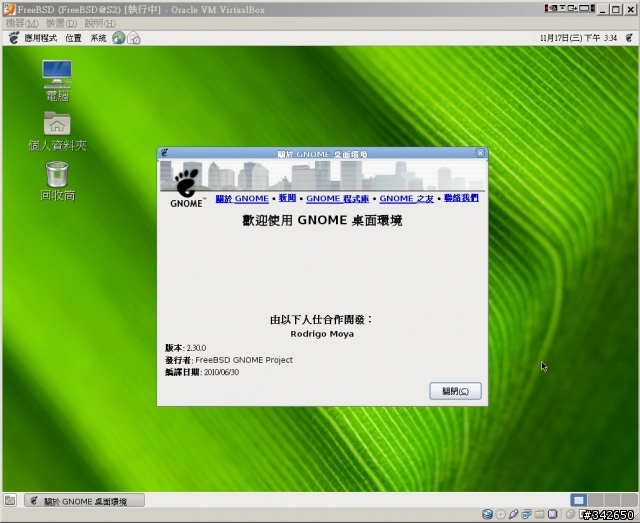Follow the 聯絡我們 contact link
The height and width of the screenshot is (523, 640).
(x=461, y=198)
